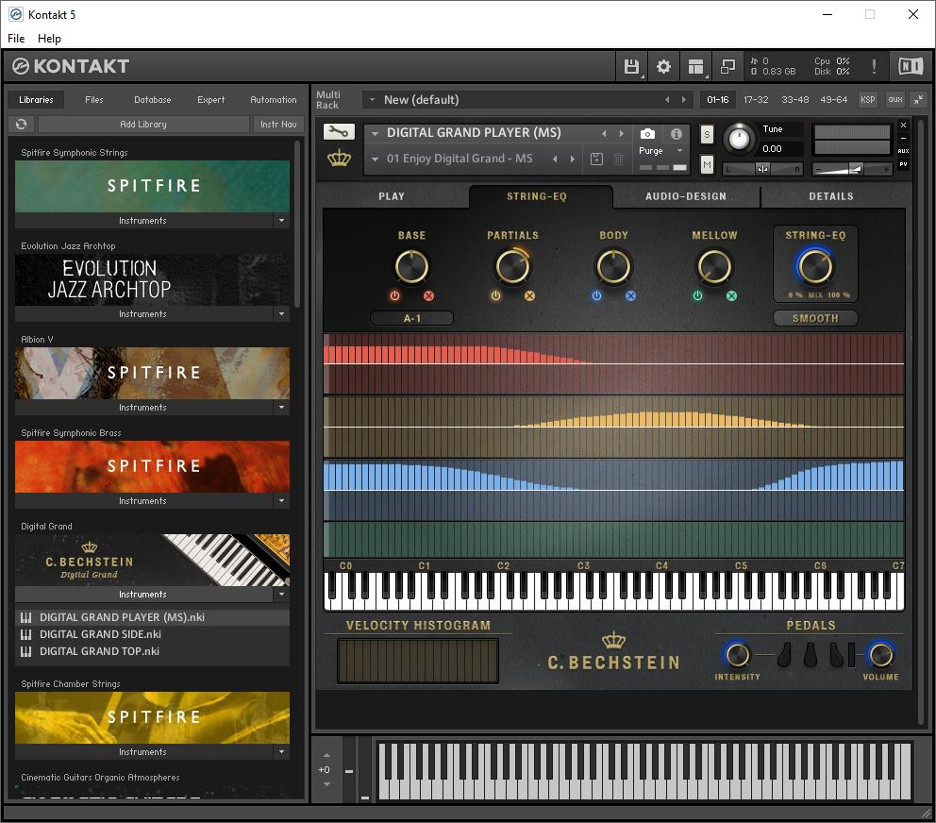Image resolution: width=936 pixels, height=823 pixels.
Task: Show instrument info with the 'i' icon
Action: pyautogui.click(x=676, y=134)
